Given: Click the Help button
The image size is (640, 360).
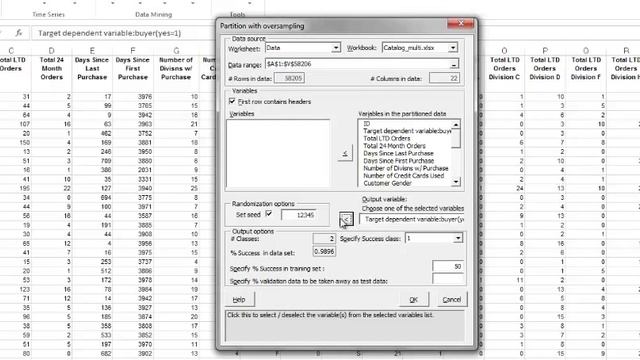Looking at the screenshot, I should coord(239,300).
